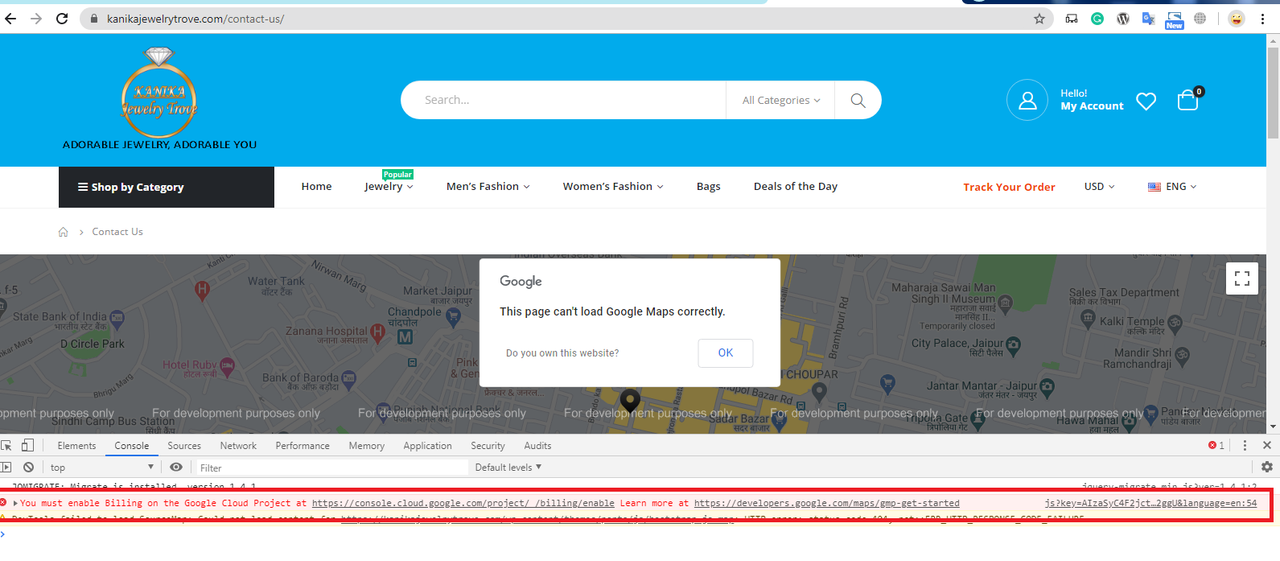Create live expression eye icon

coord(176,467)
